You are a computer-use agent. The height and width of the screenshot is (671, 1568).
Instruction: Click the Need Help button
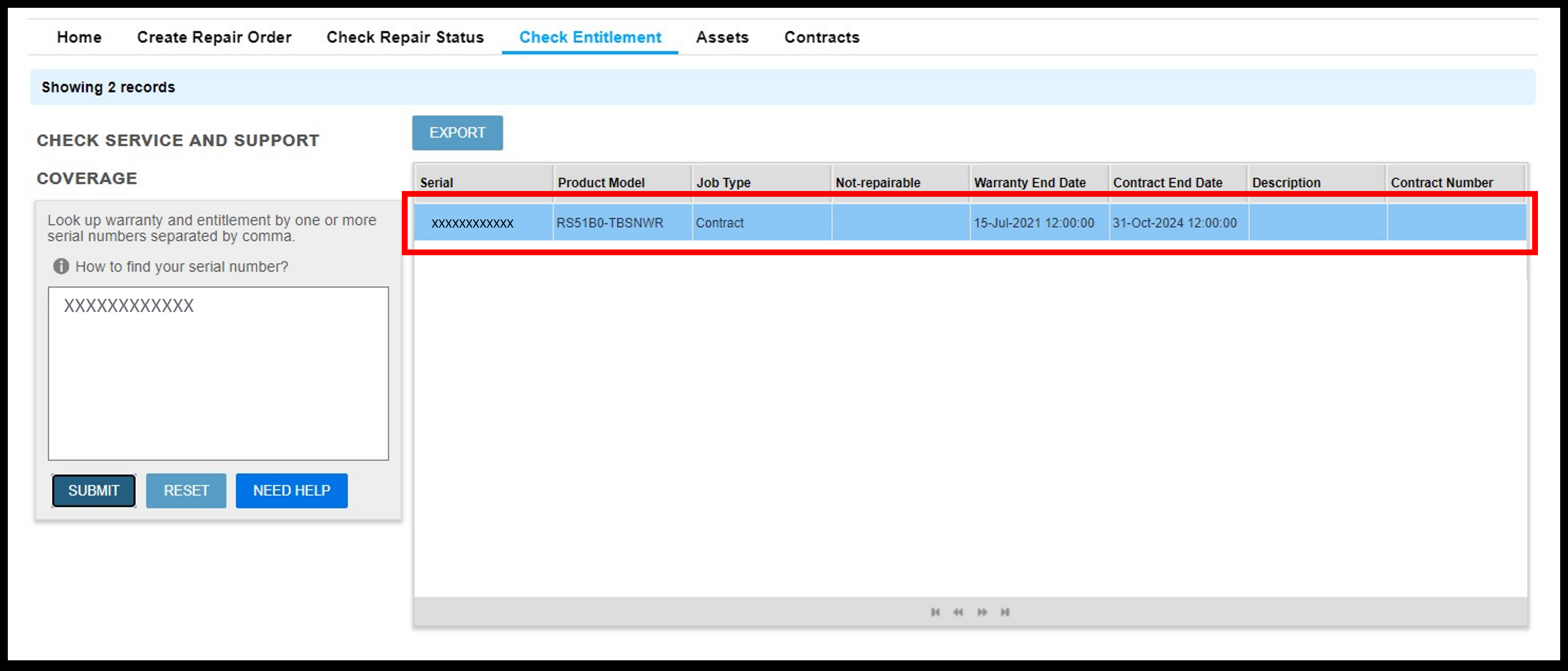click(292, 490)
